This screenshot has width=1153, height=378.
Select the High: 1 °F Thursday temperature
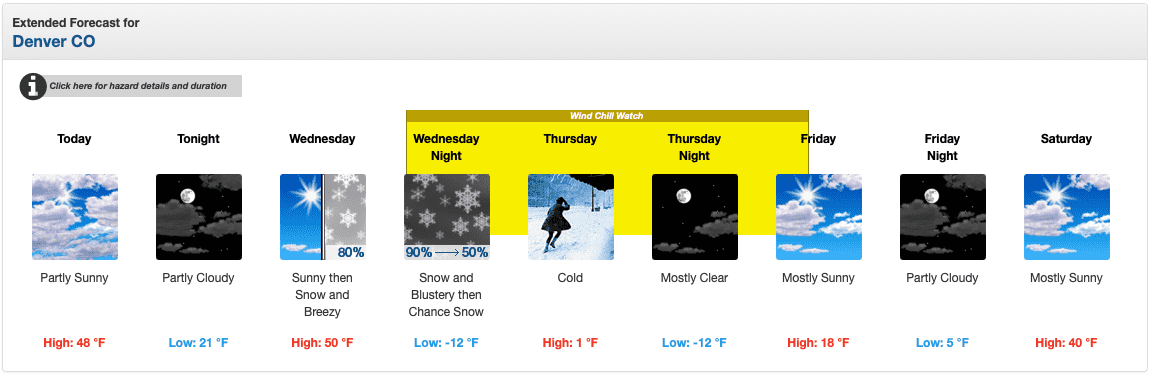pyautogui.click(x=571, y=343)
